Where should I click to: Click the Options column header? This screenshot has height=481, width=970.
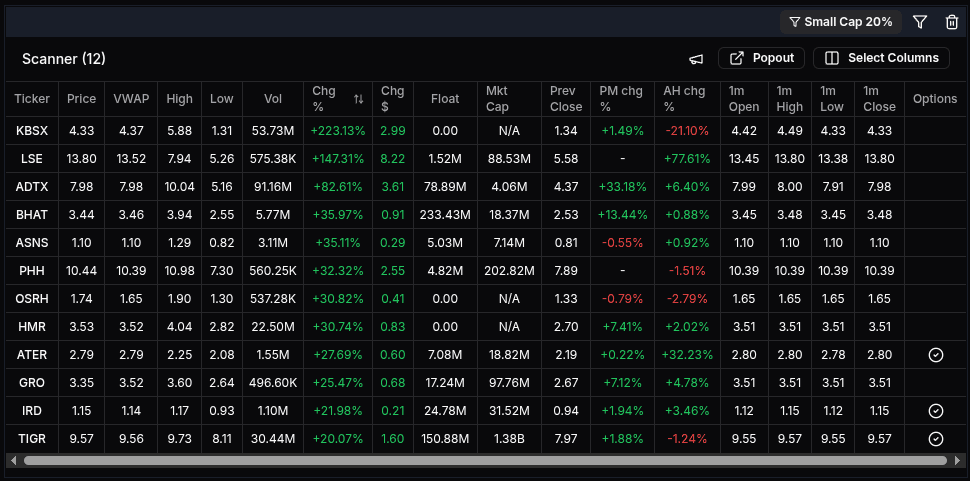[935, 99]
